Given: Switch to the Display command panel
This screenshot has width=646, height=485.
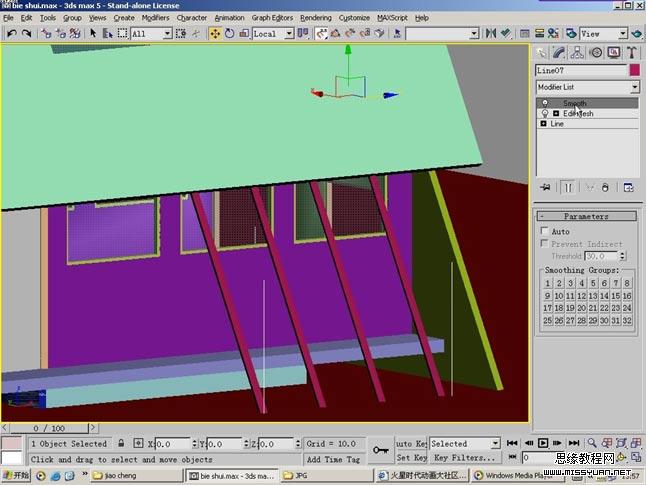Looking at the screenshot, I should point(614,52).
